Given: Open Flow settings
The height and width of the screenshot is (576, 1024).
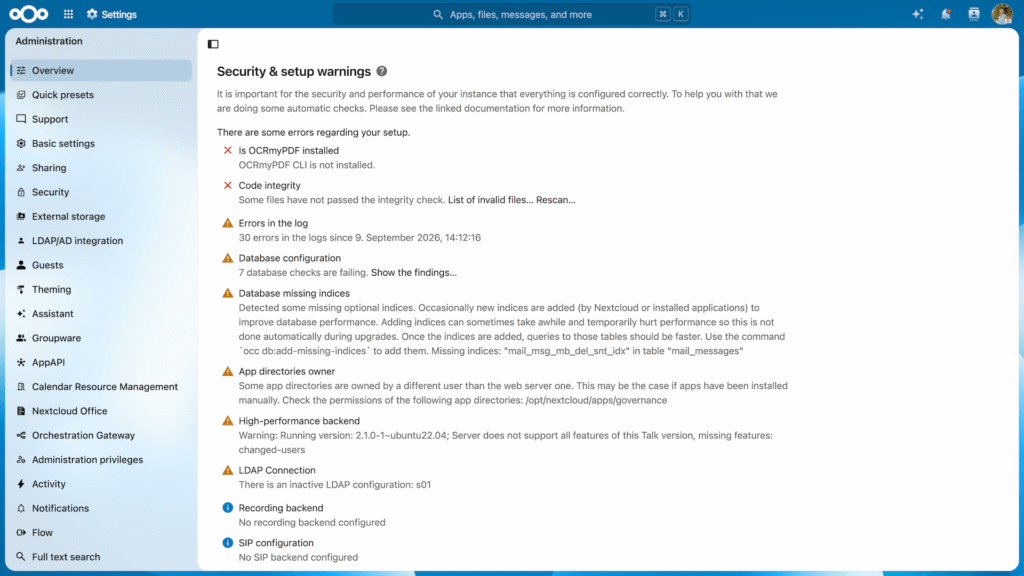Looking at the screenshot, I should pyautogui.click(x=101, y=533).
